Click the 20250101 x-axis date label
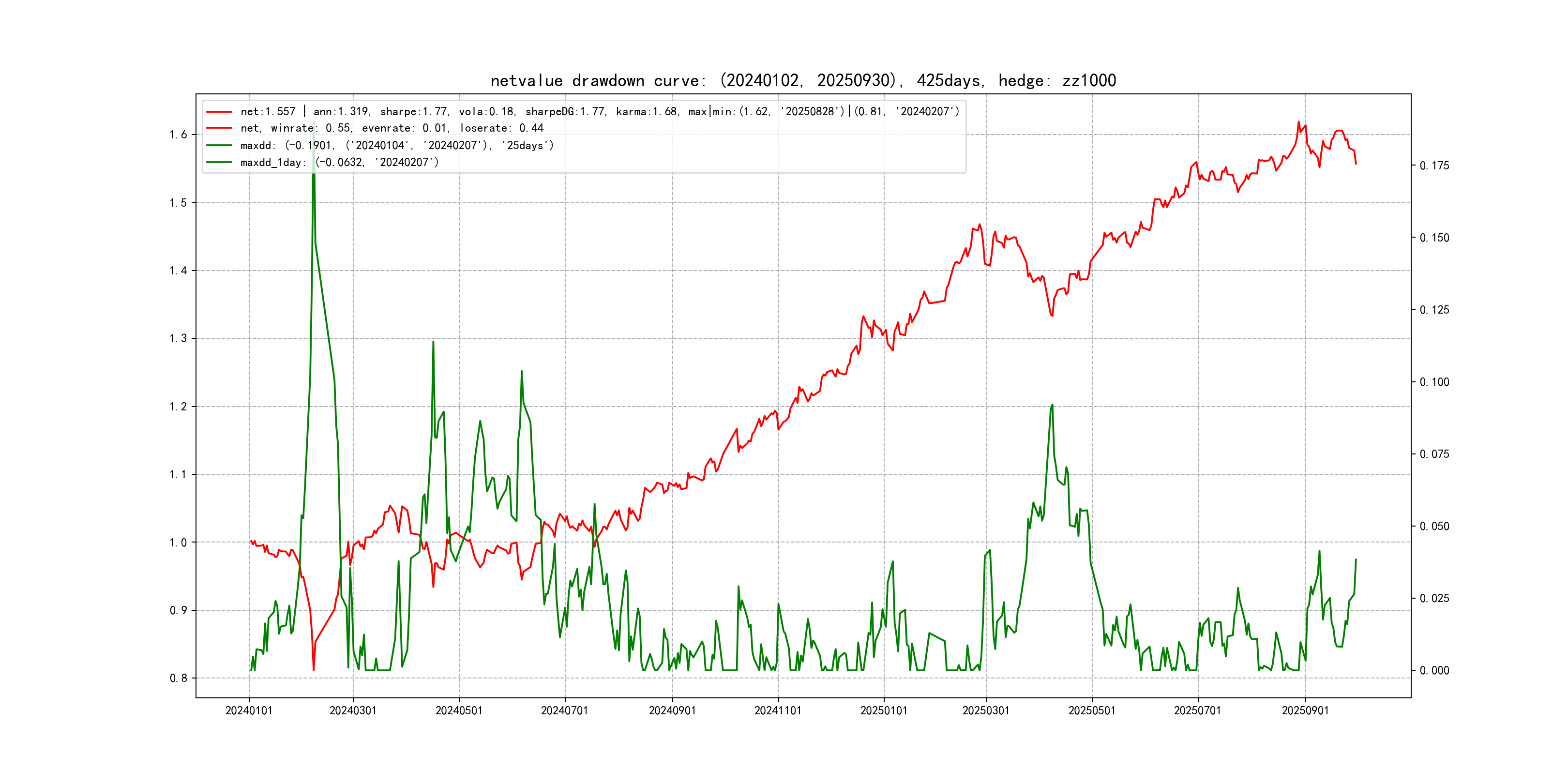 pos(884,711)
